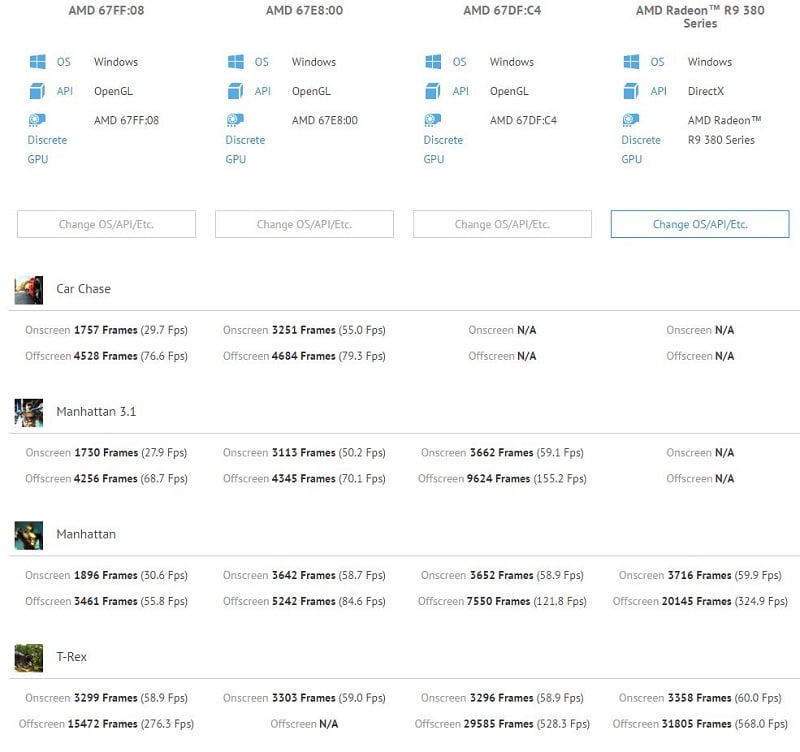Click the Manhattan 3.1 onscreen result 3662 Frames
800x752 pixels.
pyautogui.click(x=502, y=453)
